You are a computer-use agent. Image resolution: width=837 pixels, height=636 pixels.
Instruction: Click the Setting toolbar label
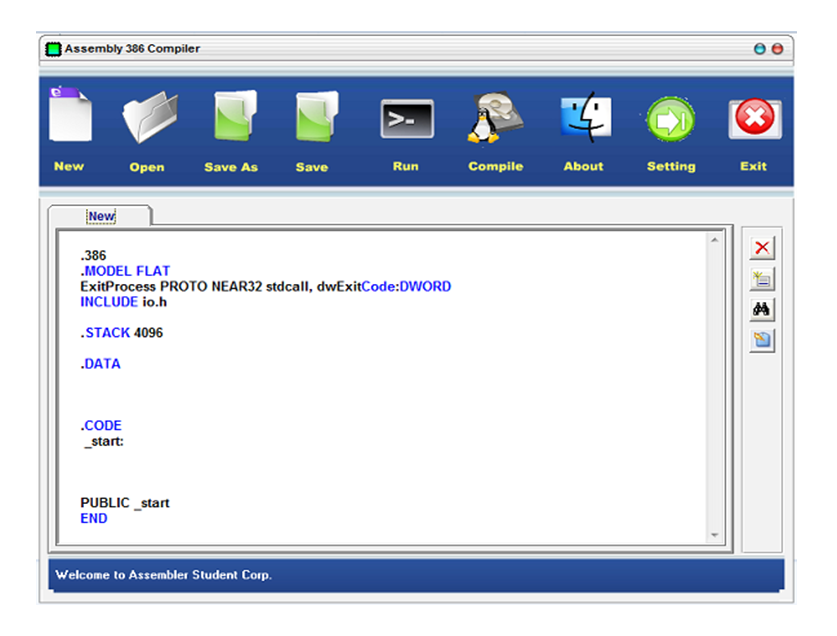[x=671, y=167]
